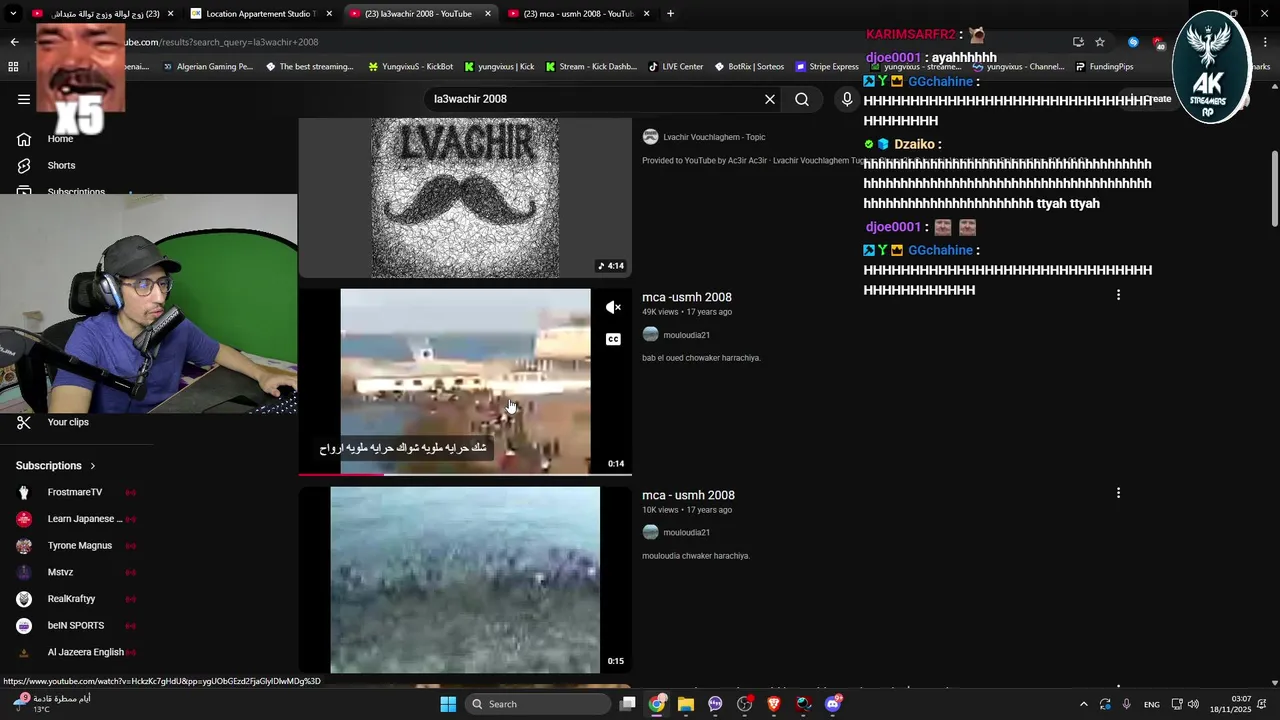Screen dimensions: 1280x720
Task: Open the Stream - Kick Dashb... bookmark
Action: 590,67
